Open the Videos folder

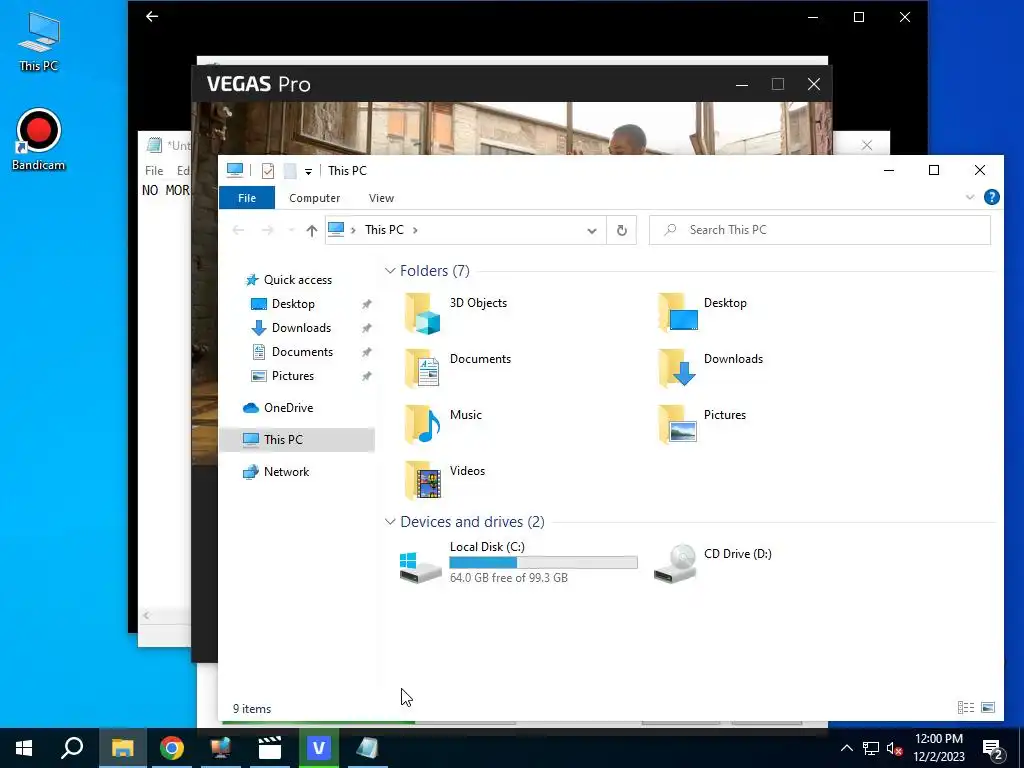point(444,481)
